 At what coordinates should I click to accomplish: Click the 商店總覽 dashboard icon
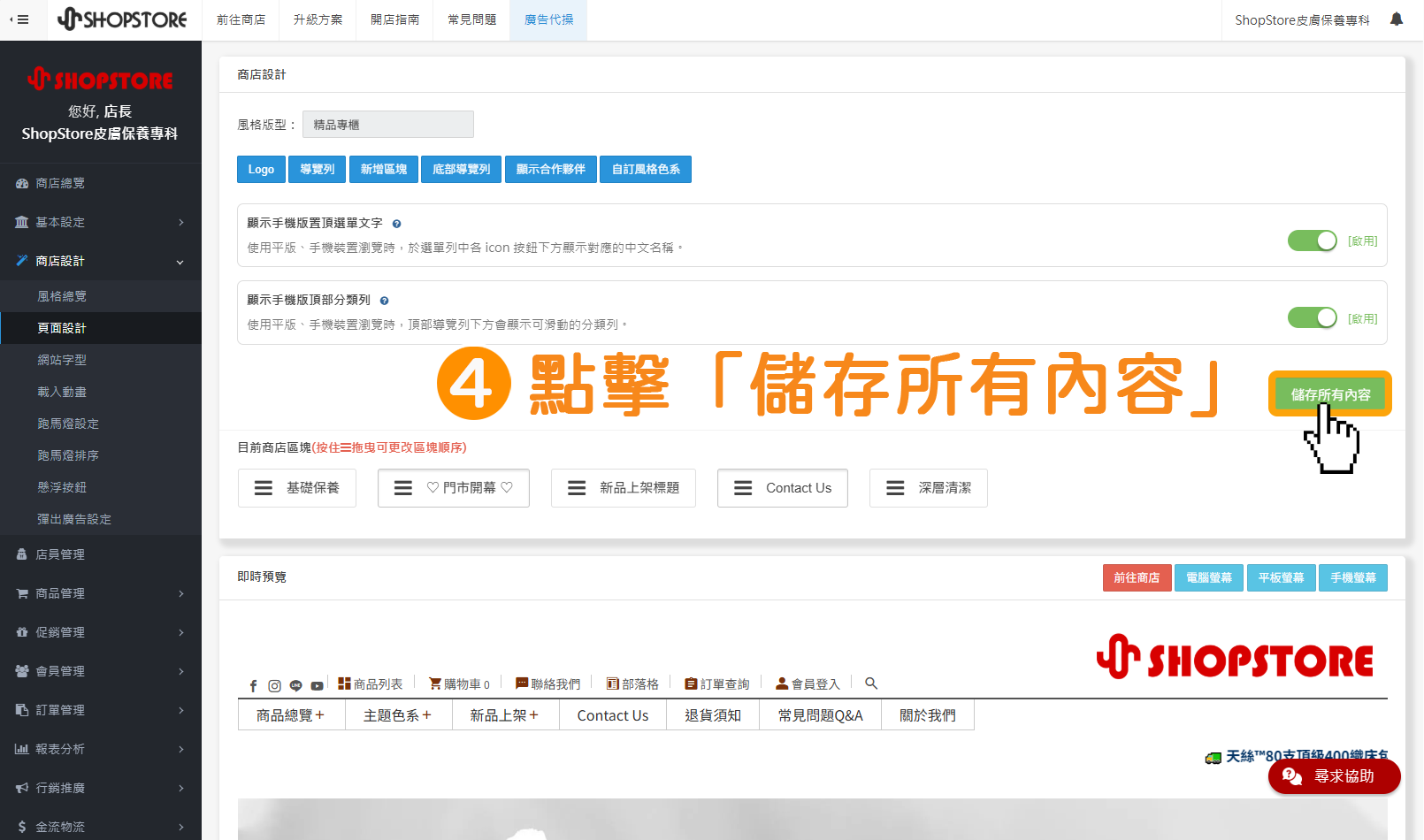pos(22,184)
